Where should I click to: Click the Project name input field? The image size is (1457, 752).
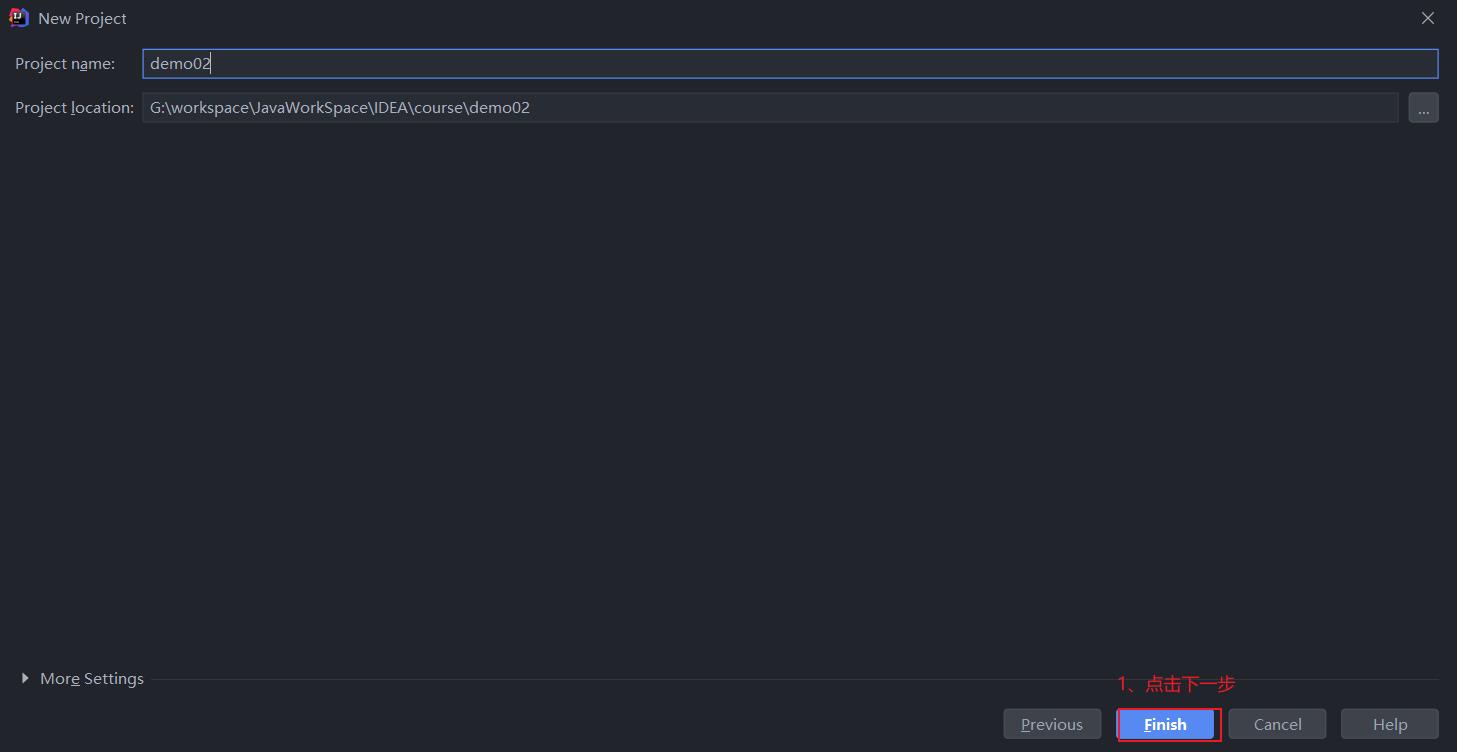pyautogui.click(x=790, y=64)
